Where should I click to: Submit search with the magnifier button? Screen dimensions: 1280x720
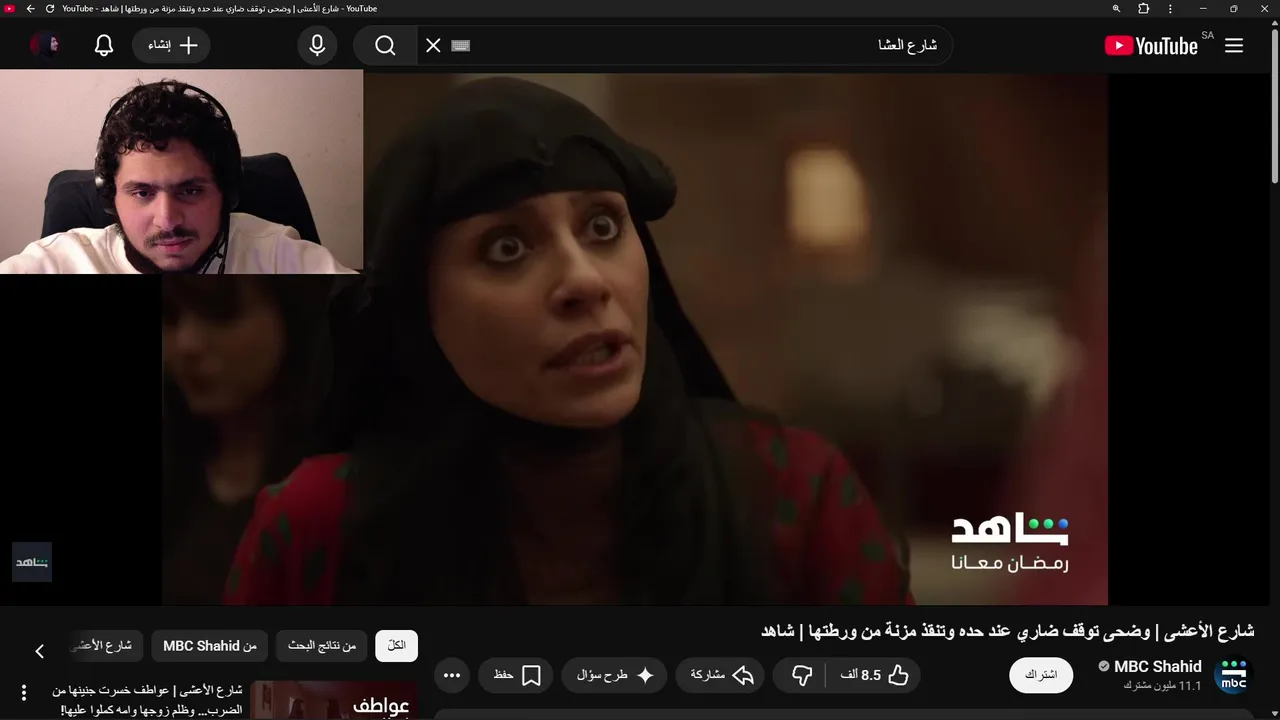tap(385, 46)
